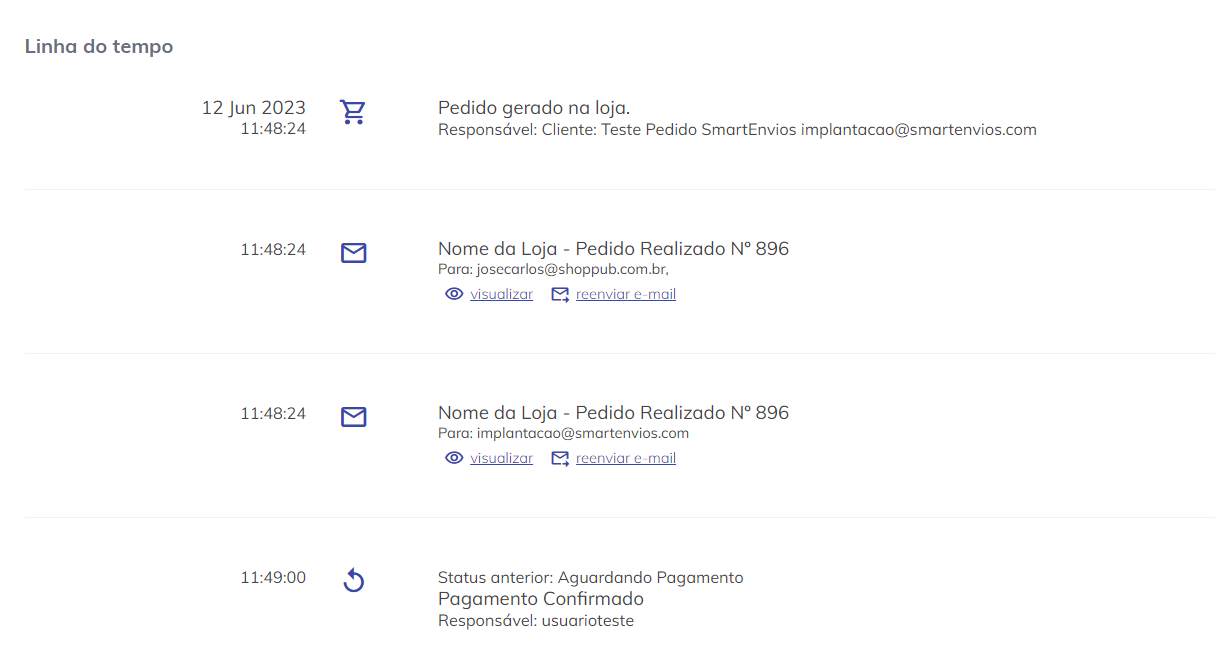The height and width of the screenshot is (671, 1229).
Task: Click eye icon beside visualizar for implantacao email
Action: pyautogui.click(x=454, y=458)
